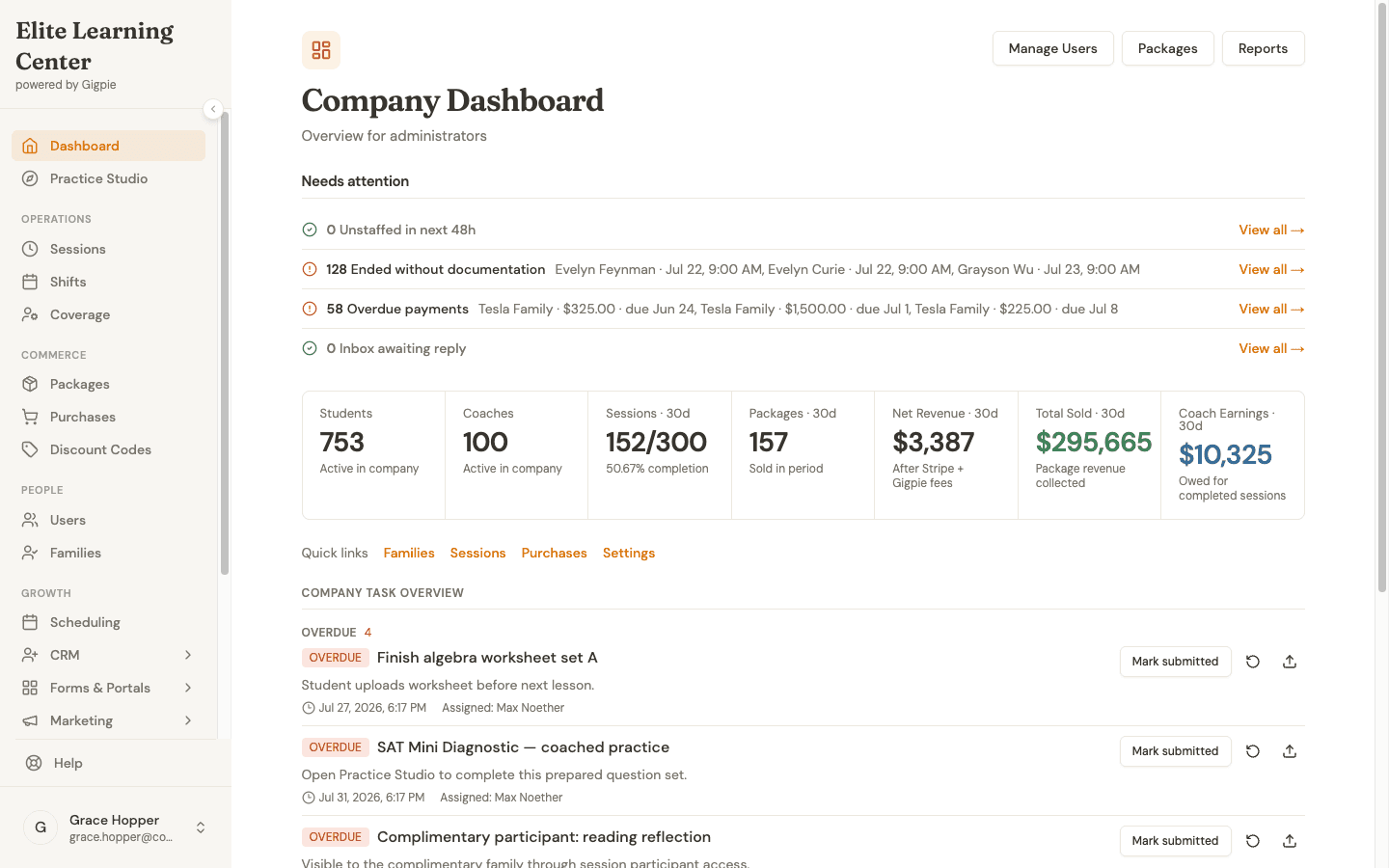Open Dashboard in the sidebar
Viewport: 1389px width, 868px height.
(x=108, y=146)
